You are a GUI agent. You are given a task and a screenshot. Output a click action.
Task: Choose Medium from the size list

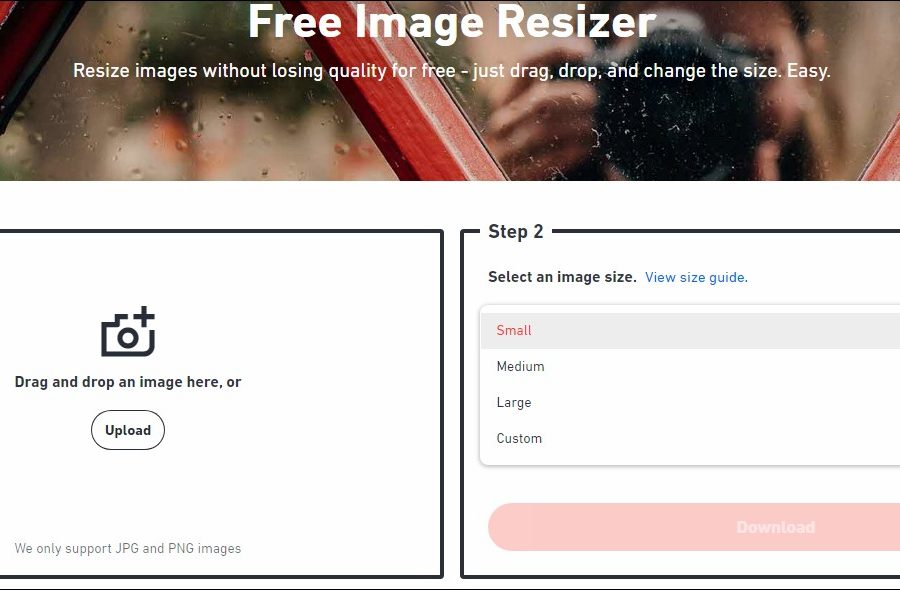690,366
